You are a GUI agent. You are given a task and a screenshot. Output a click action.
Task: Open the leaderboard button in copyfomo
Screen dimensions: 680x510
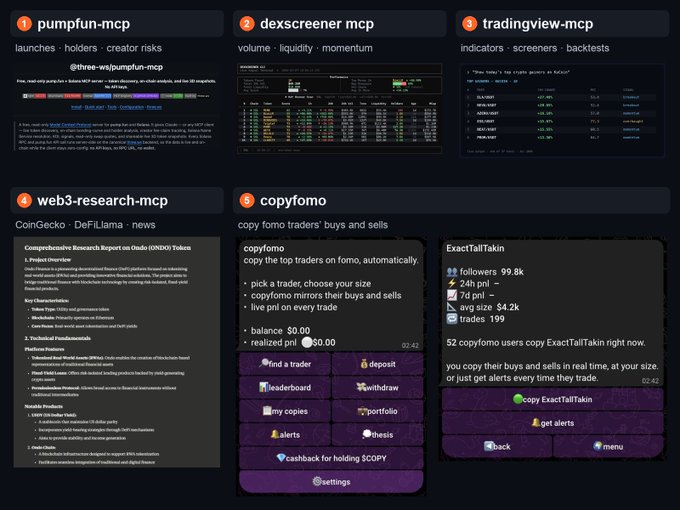click(x=285, y=387)
